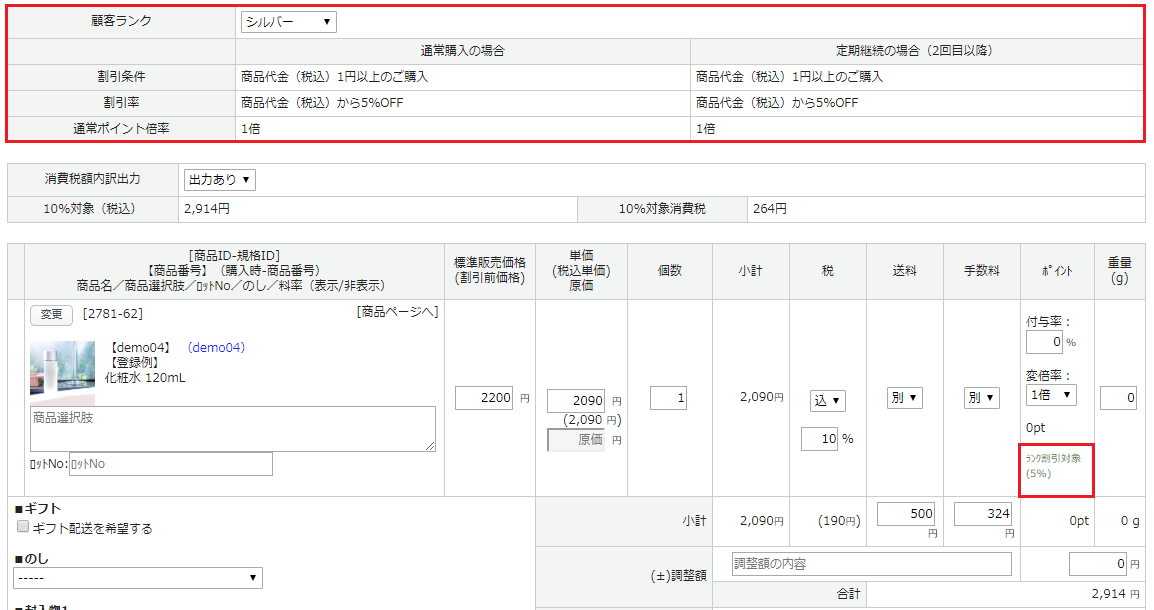Open the 税 込 dropdown
Image resolution: width=1154 pixels, height=610 pixels.
tap(828, 401)
